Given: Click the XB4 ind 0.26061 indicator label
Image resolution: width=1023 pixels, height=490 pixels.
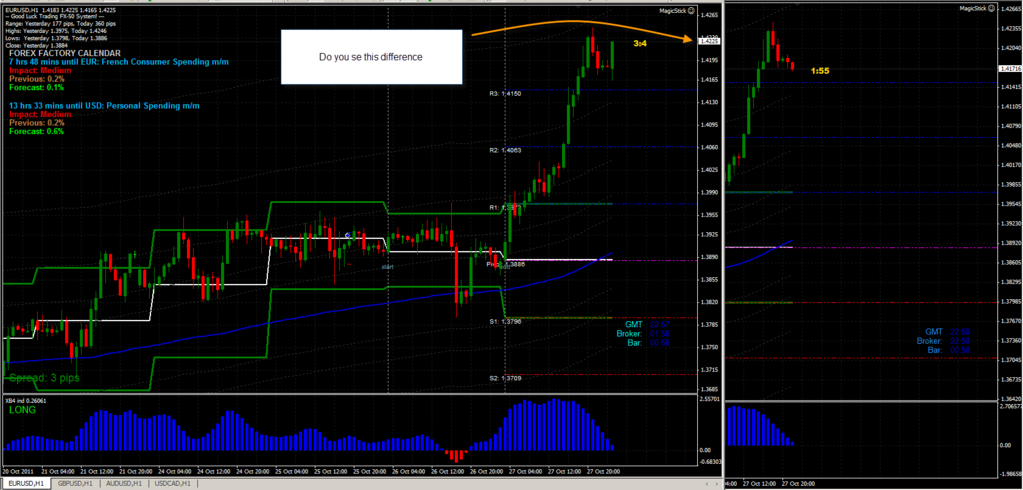Looking at the screenshot, I should pos(26,400).
